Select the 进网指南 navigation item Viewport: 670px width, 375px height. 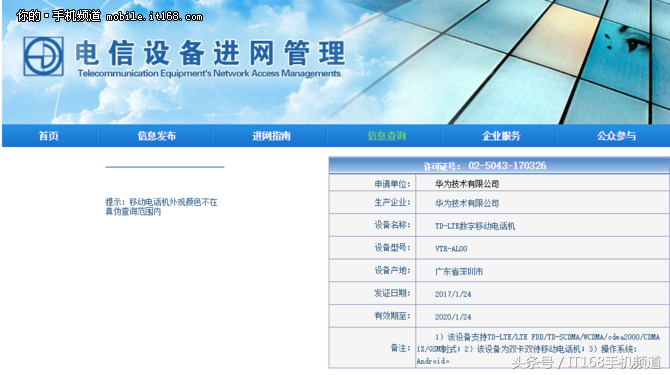[x=271, y=136]
